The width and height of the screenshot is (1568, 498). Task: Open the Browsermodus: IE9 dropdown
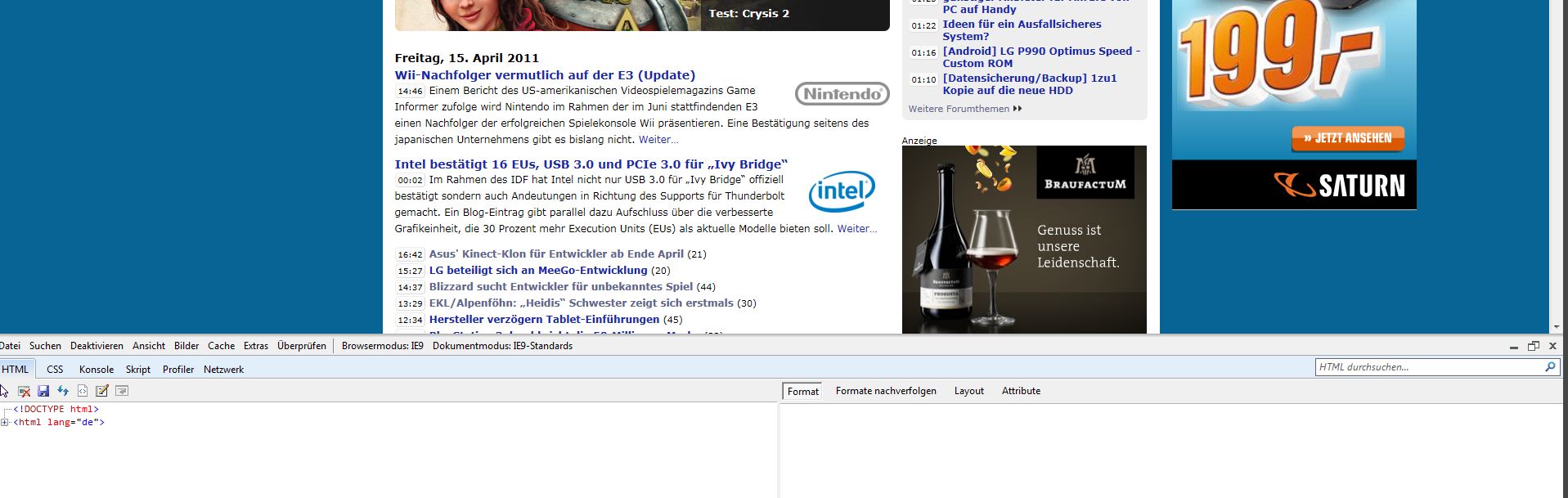[x=383, y=346]
